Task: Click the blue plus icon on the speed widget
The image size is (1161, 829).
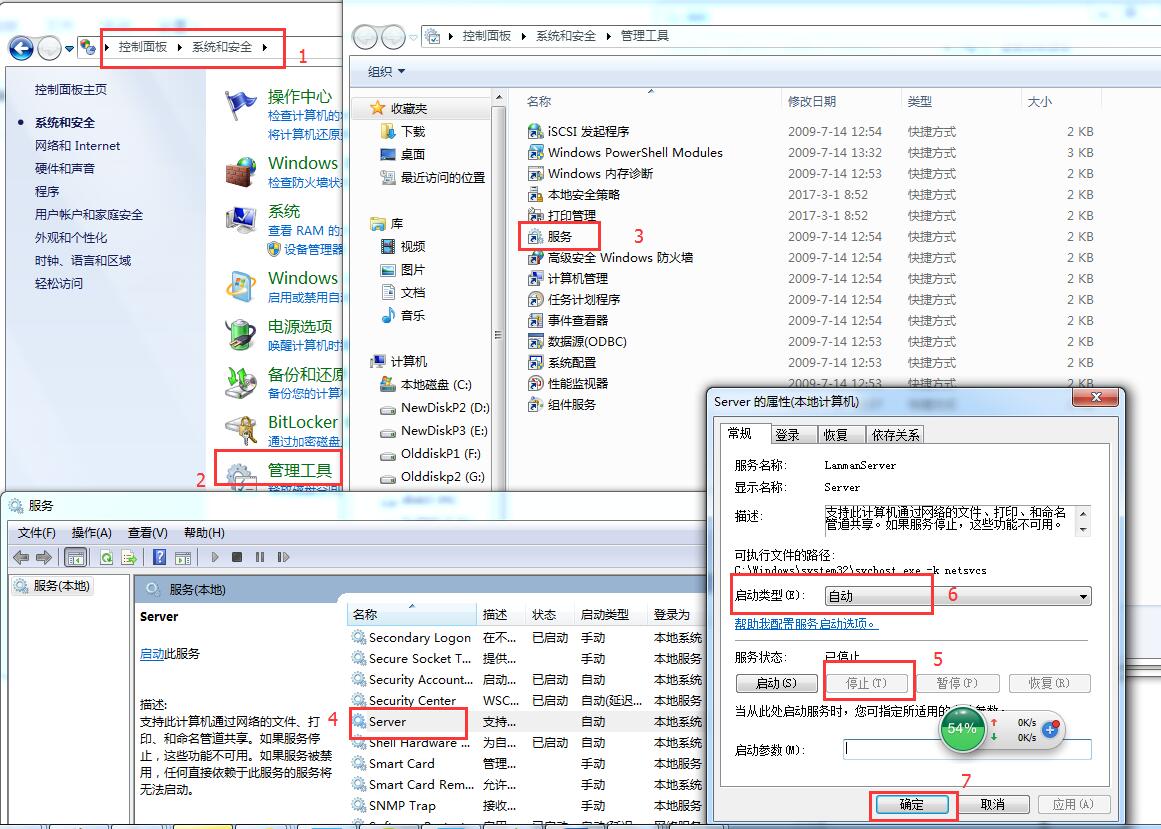Action: [x=1050, y=729]
